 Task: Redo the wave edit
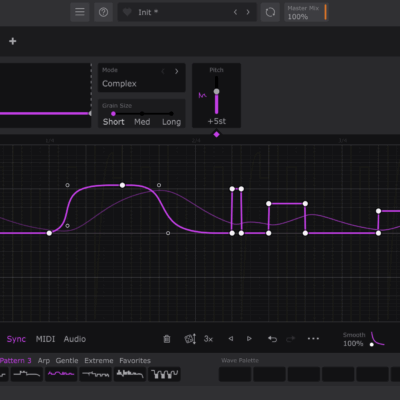click(291, 339)
